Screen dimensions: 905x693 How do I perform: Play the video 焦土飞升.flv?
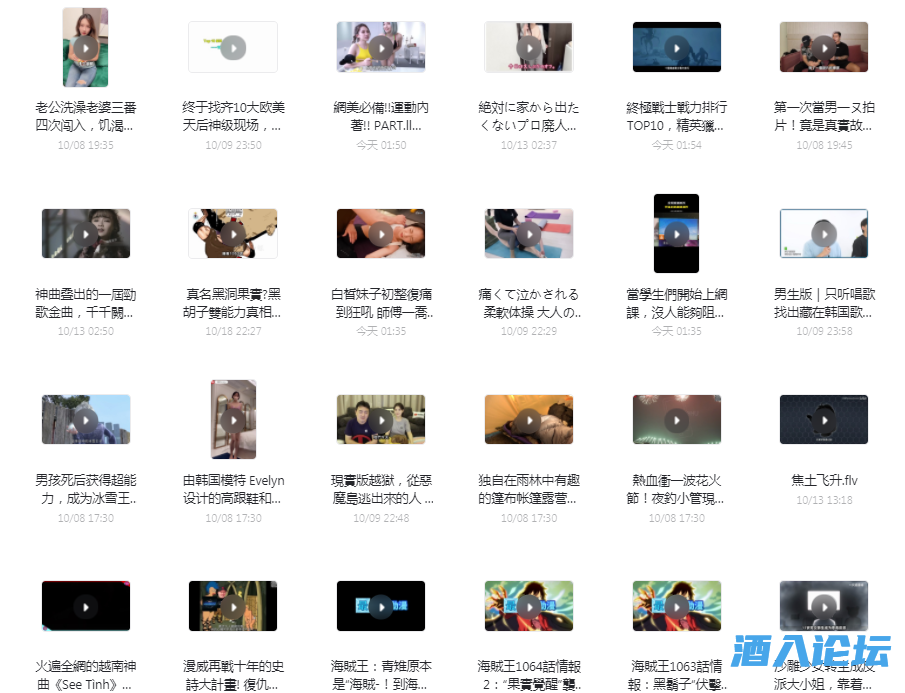824,420
